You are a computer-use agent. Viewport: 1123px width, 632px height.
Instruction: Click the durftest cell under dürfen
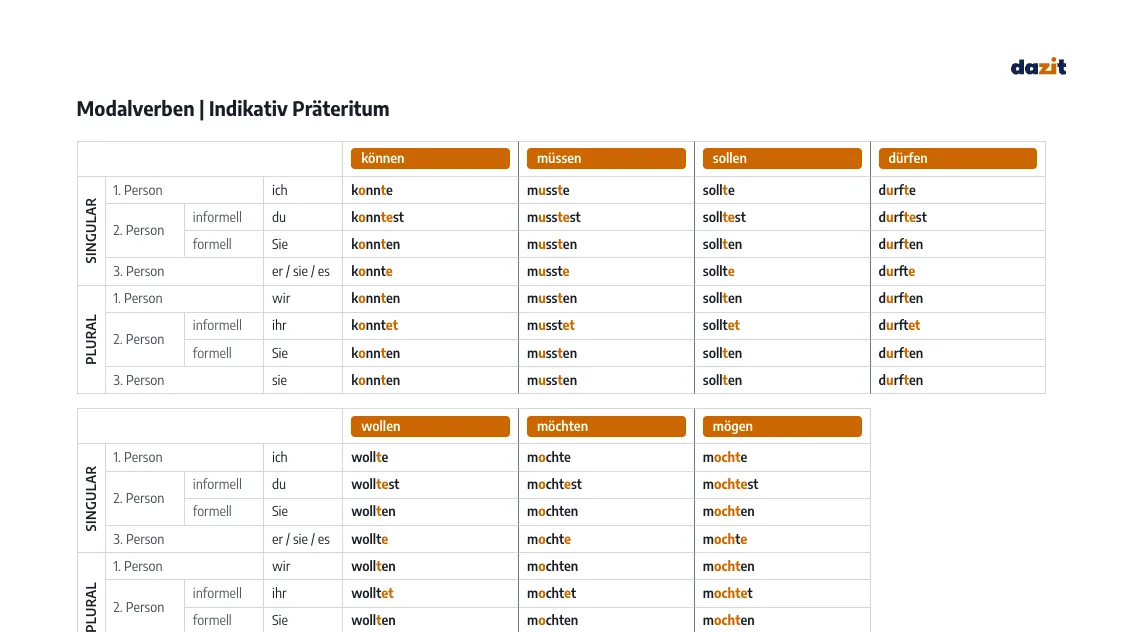click(902, 217)
